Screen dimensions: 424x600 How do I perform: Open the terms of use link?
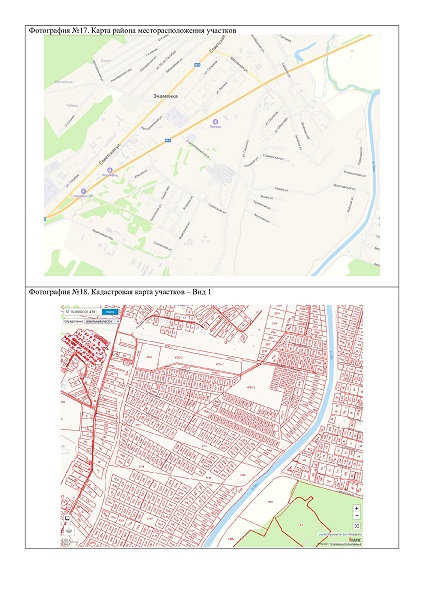pos(346,543)
